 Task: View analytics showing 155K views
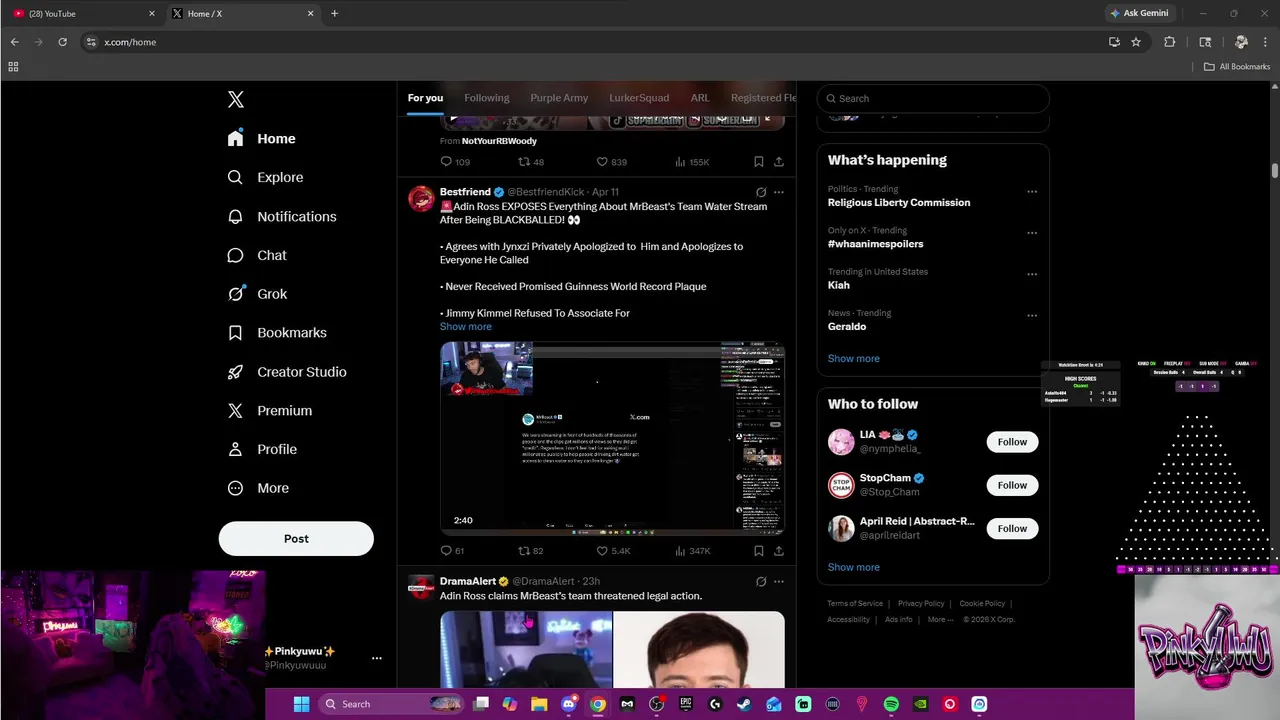692,162
